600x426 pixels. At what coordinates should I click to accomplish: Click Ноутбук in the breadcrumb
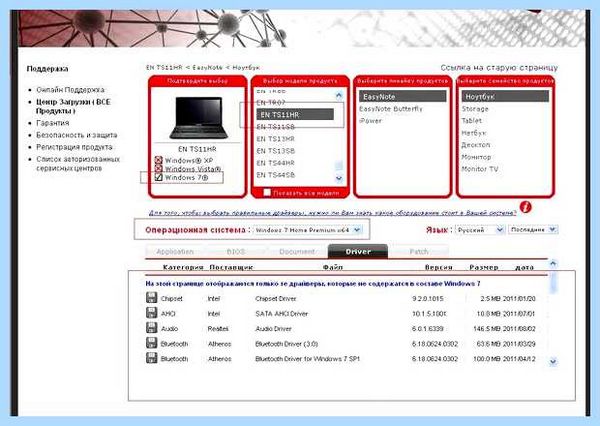click(246, 67)
